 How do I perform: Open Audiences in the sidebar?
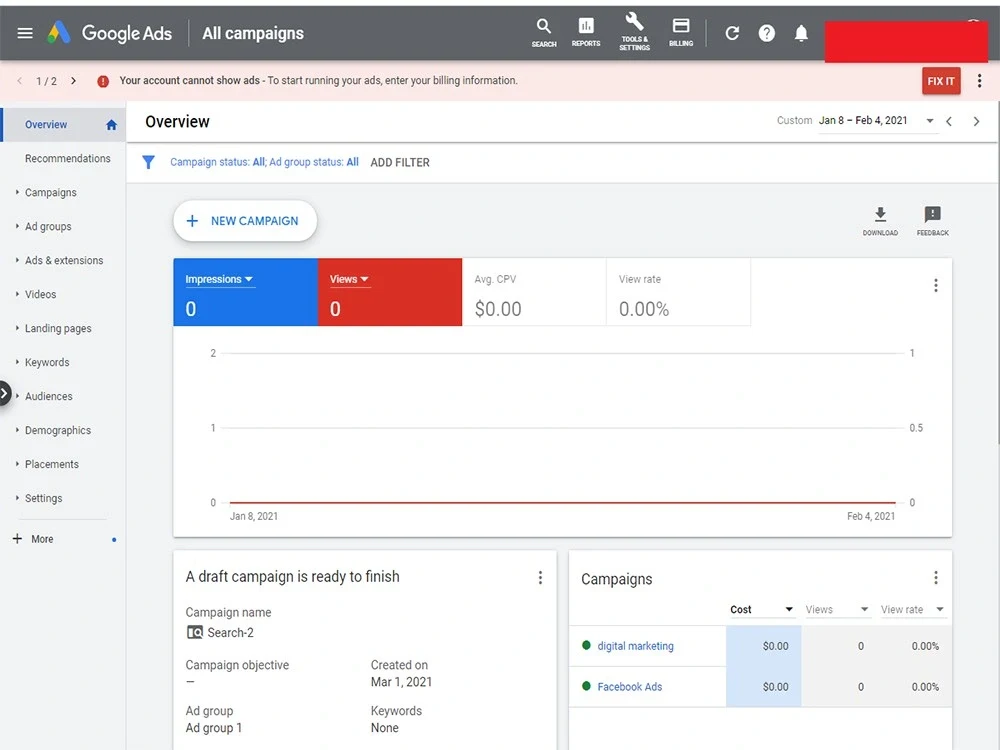coord(48,396)
